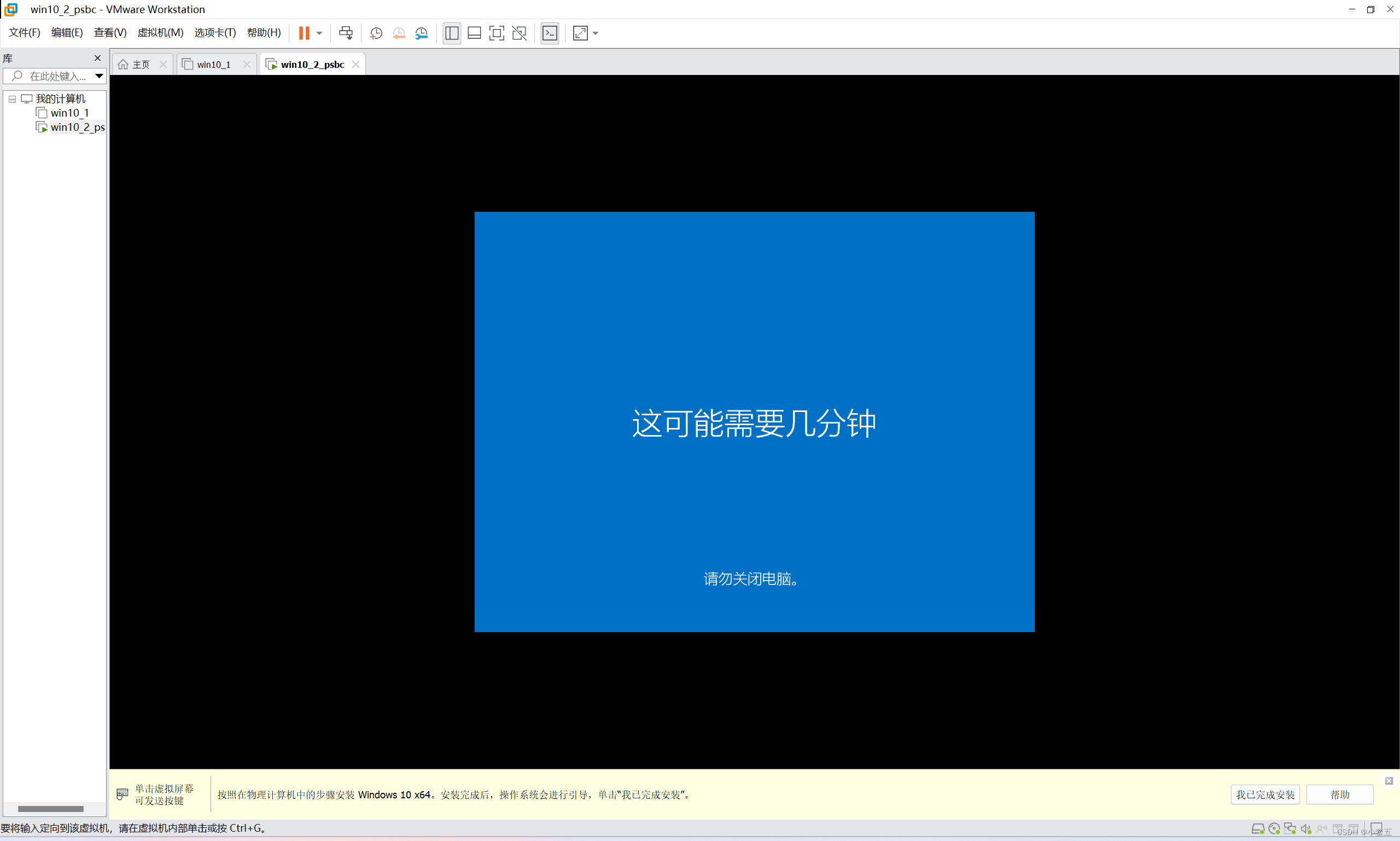Click the sound device status icon

point(1306,828)
